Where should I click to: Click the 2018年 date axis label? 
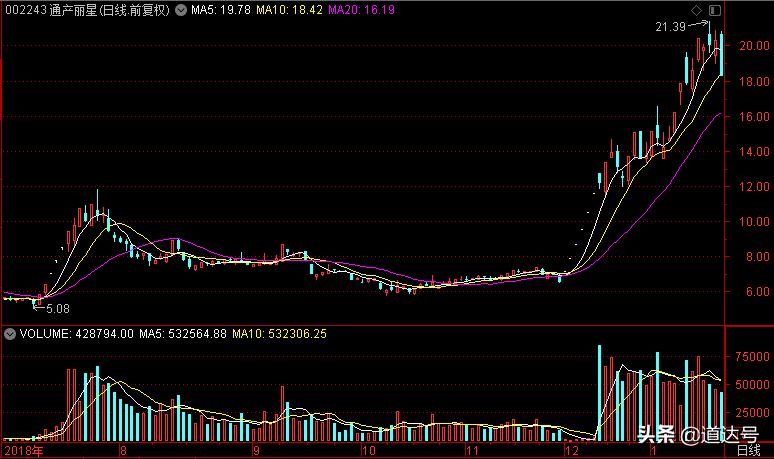click(24, 451)
